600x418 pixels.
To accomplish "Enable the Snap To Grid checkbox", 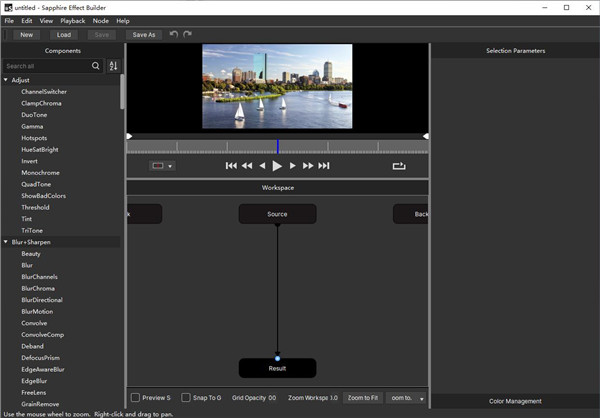I will (186, 398).
